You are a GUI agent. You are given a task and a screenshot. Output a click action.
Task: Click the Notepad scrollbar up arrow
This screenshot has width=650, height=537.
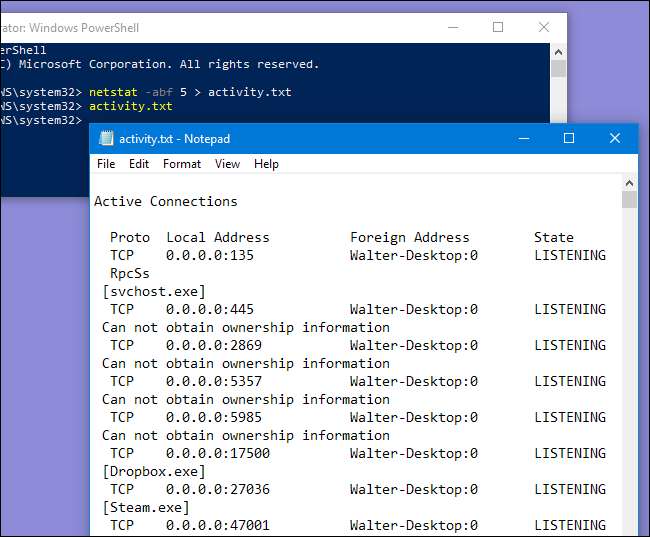pos(629,183)
